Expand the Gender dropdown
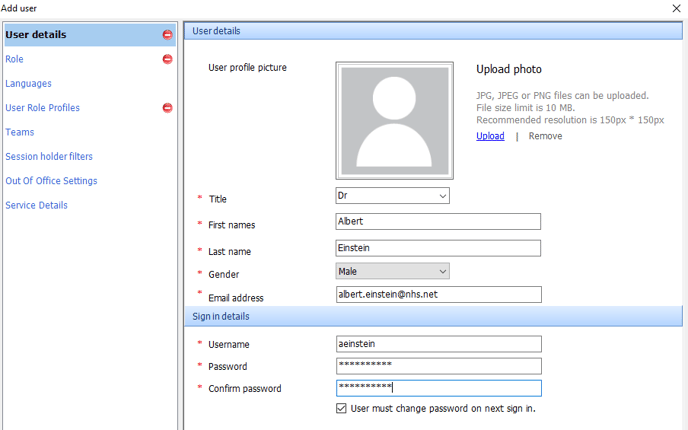 click(x=392, y=271)
